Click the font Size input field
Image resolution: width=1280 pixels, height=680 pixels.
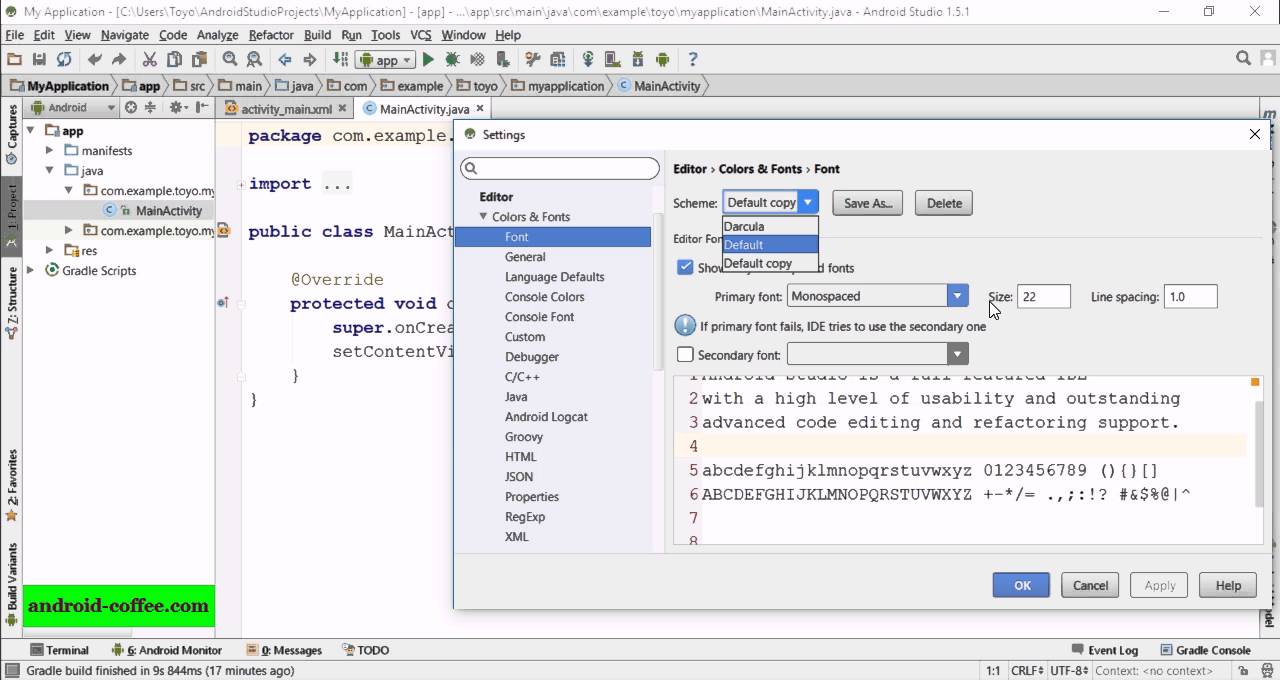click(x=1044, y=296)
